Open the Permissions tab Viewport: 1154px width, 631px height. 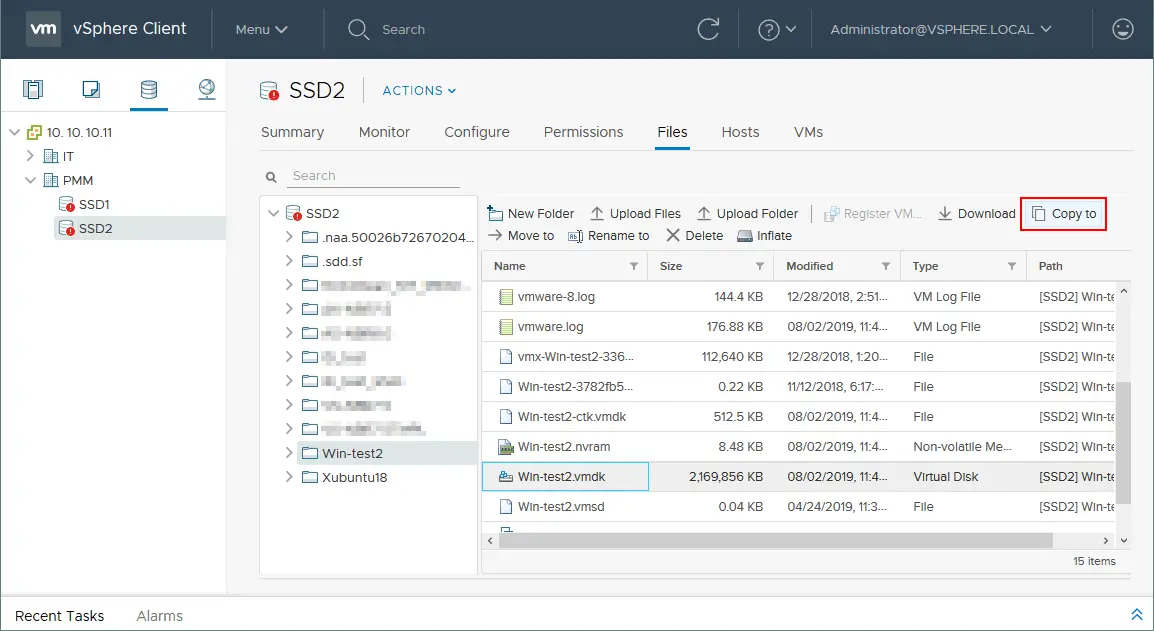pyautogui.click(x=583, y=132)
